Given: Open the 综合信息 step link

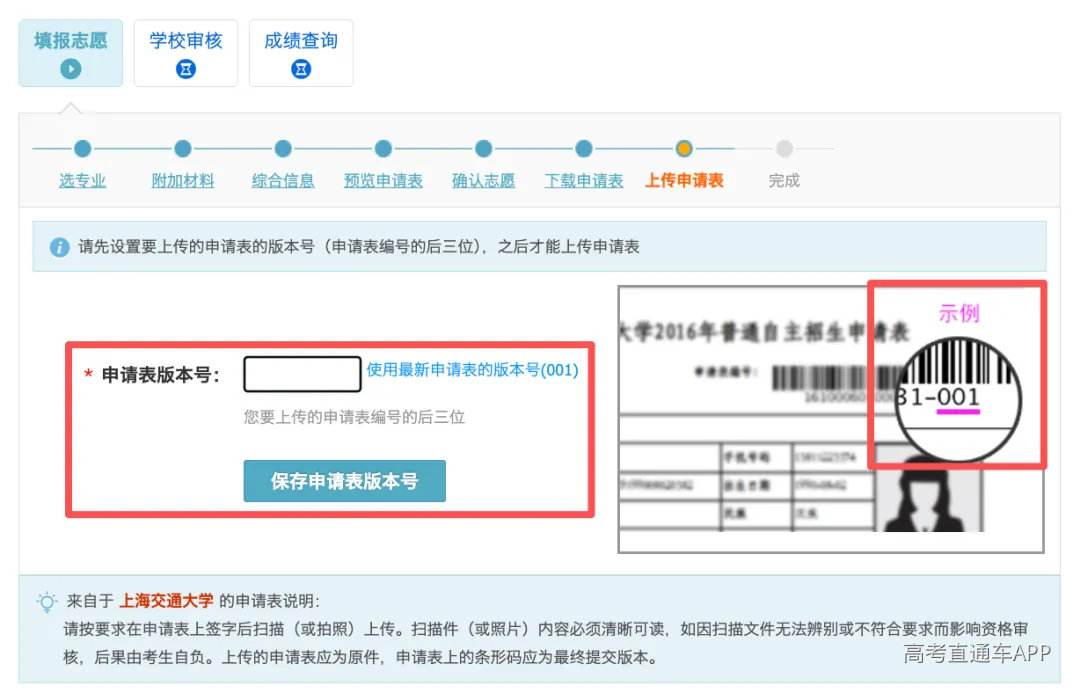Looking at the screenshot, I should click(x=282, y=180).
